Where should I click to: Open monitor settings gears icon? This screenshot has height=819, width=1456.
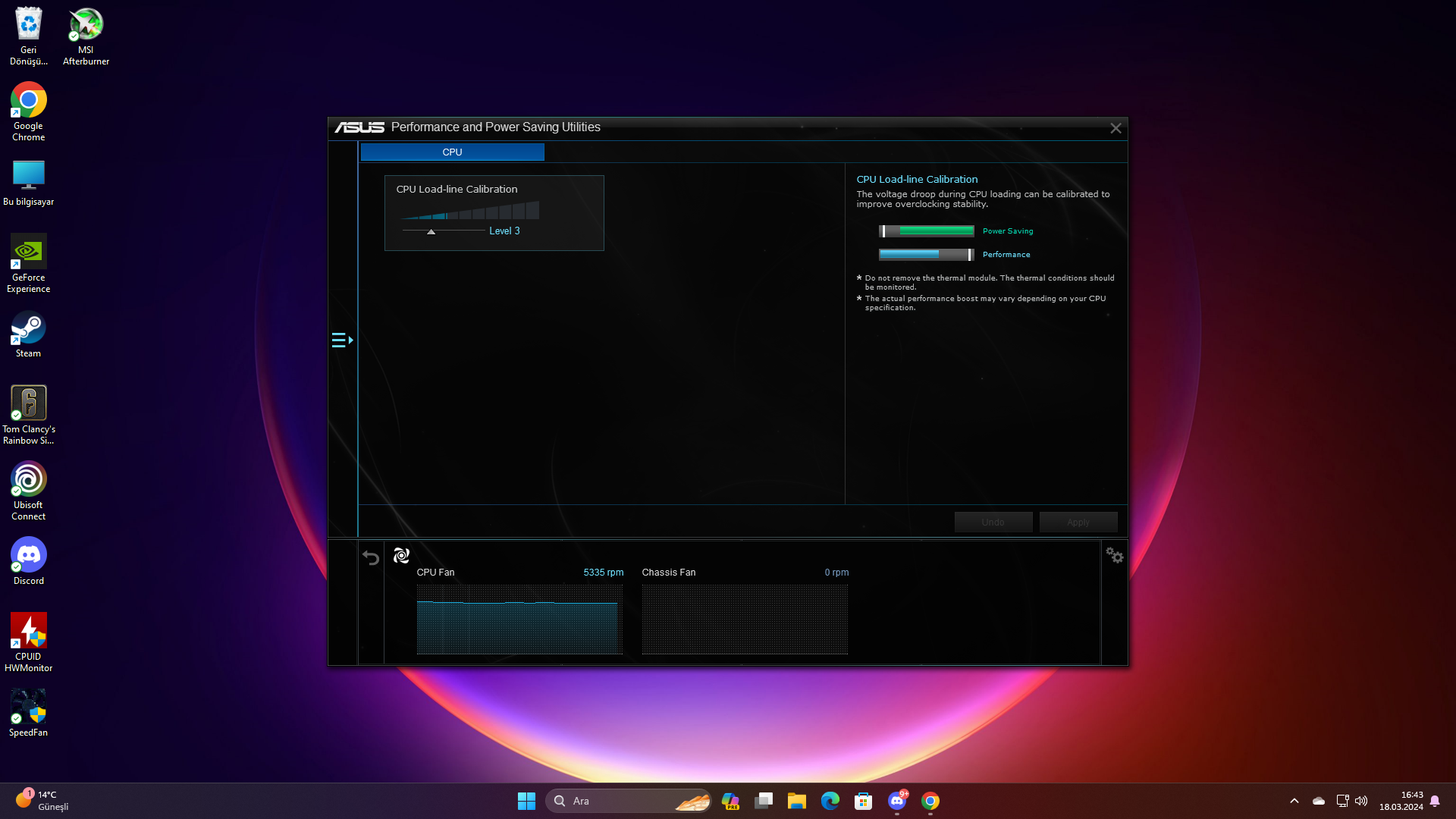click(1114, 556)
